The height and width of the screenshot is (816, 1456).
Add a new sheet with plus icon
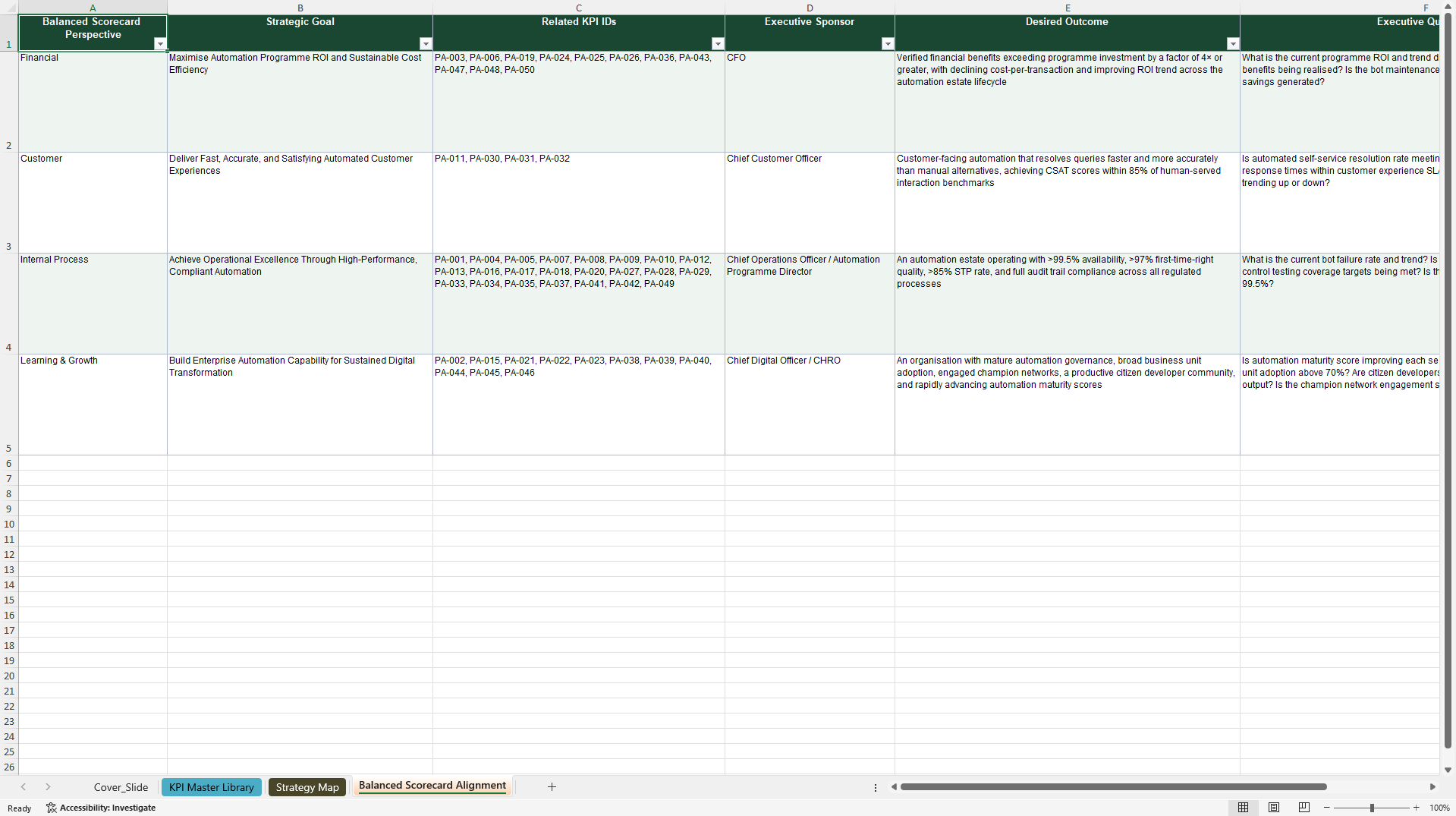click(x=552, y=787)
